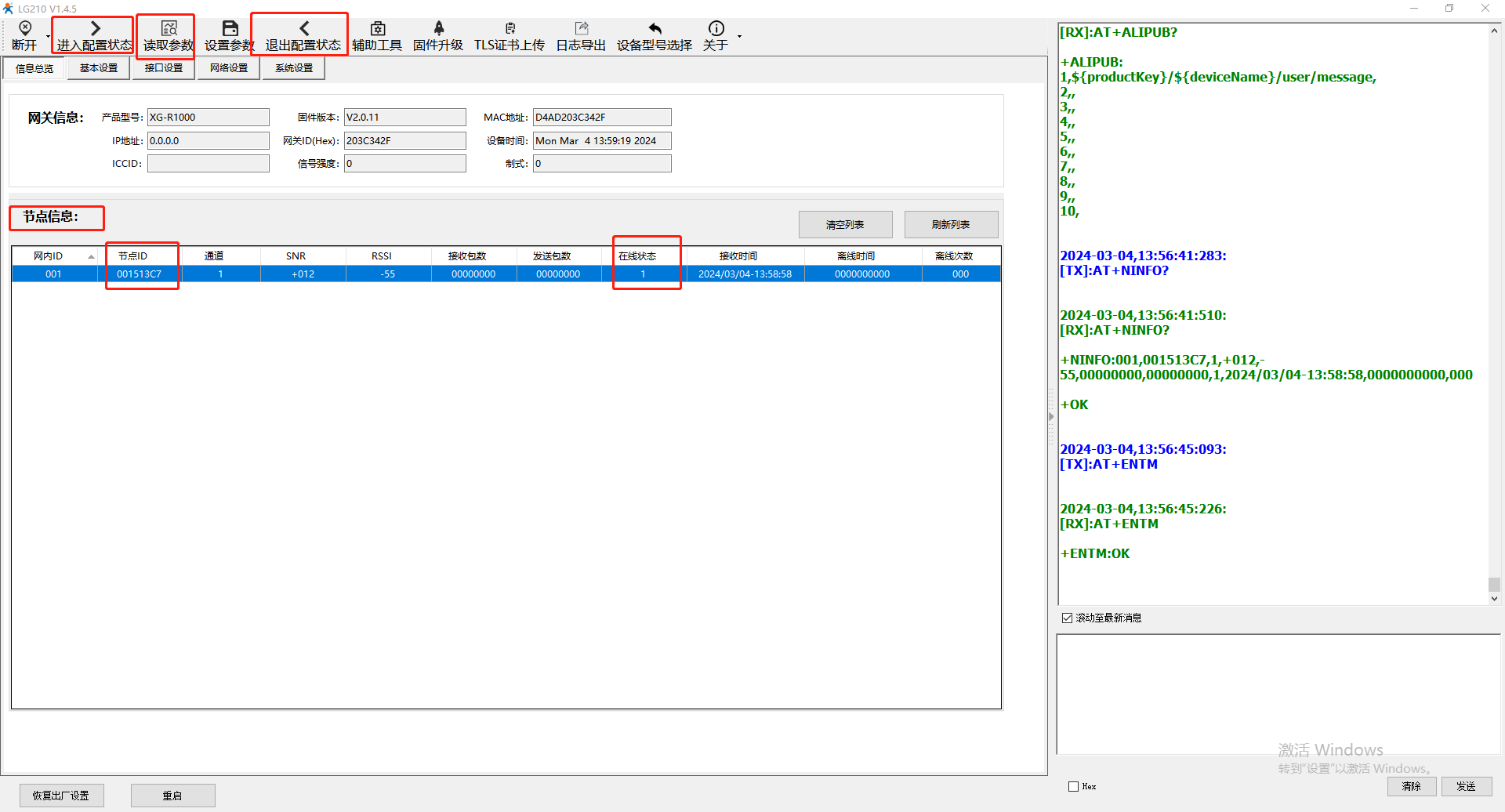This screenshot has height=812, width=1505.
Task: Click RSSI column header
Action: [x=388, y=256]
